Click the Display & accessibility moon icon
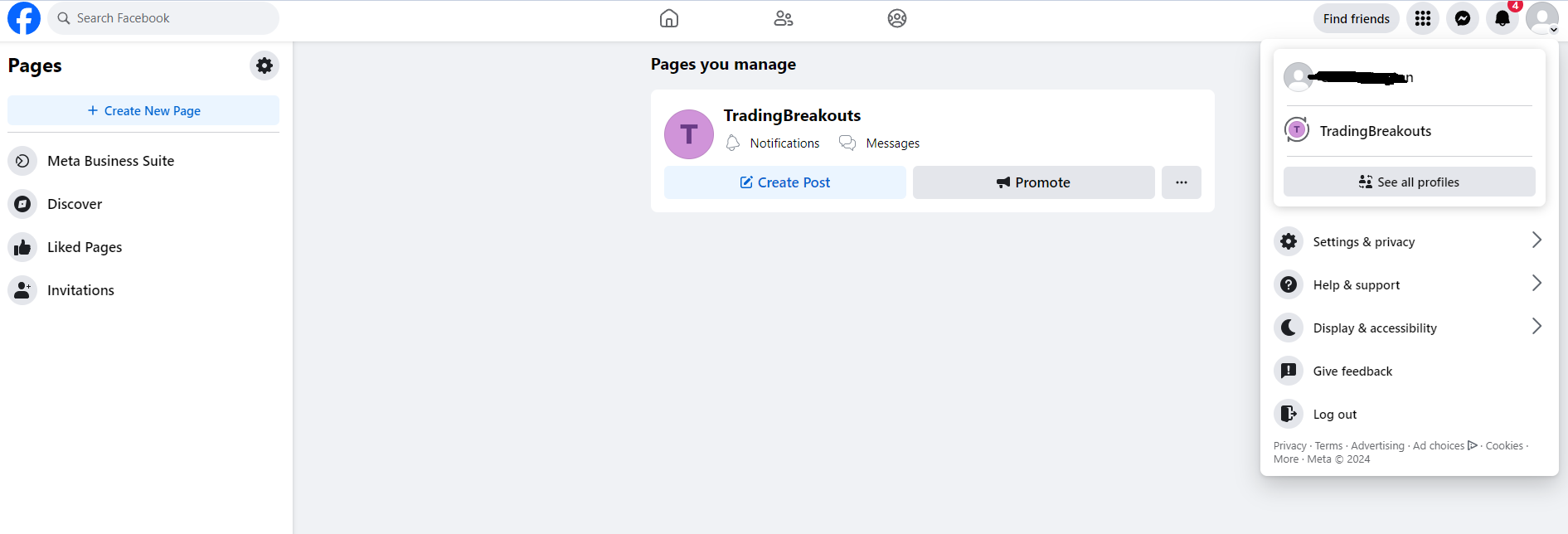 pyautogui.click(x=1289, y=328)
